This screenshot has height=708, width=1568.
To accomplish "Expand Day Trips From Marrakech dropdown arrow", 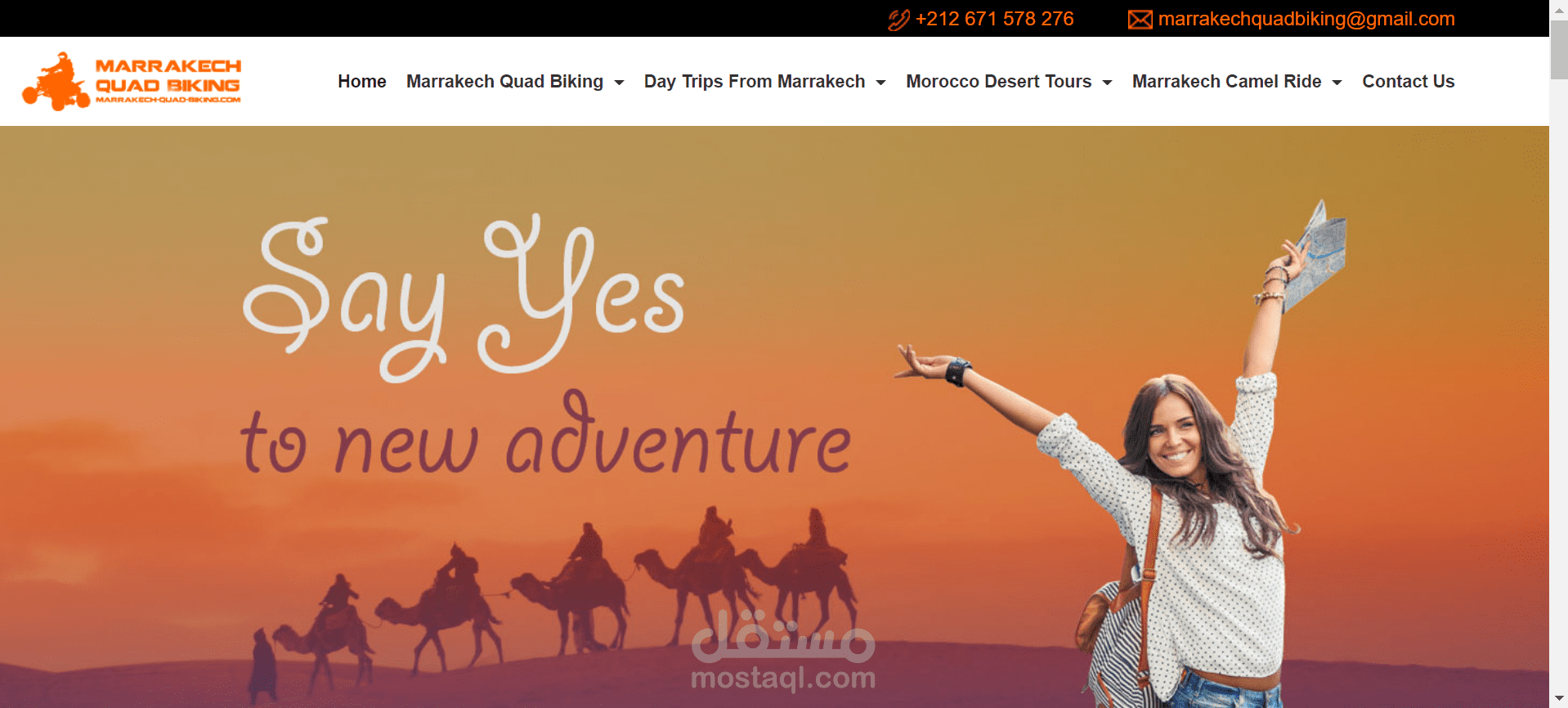I will click(x=880, y=83).
